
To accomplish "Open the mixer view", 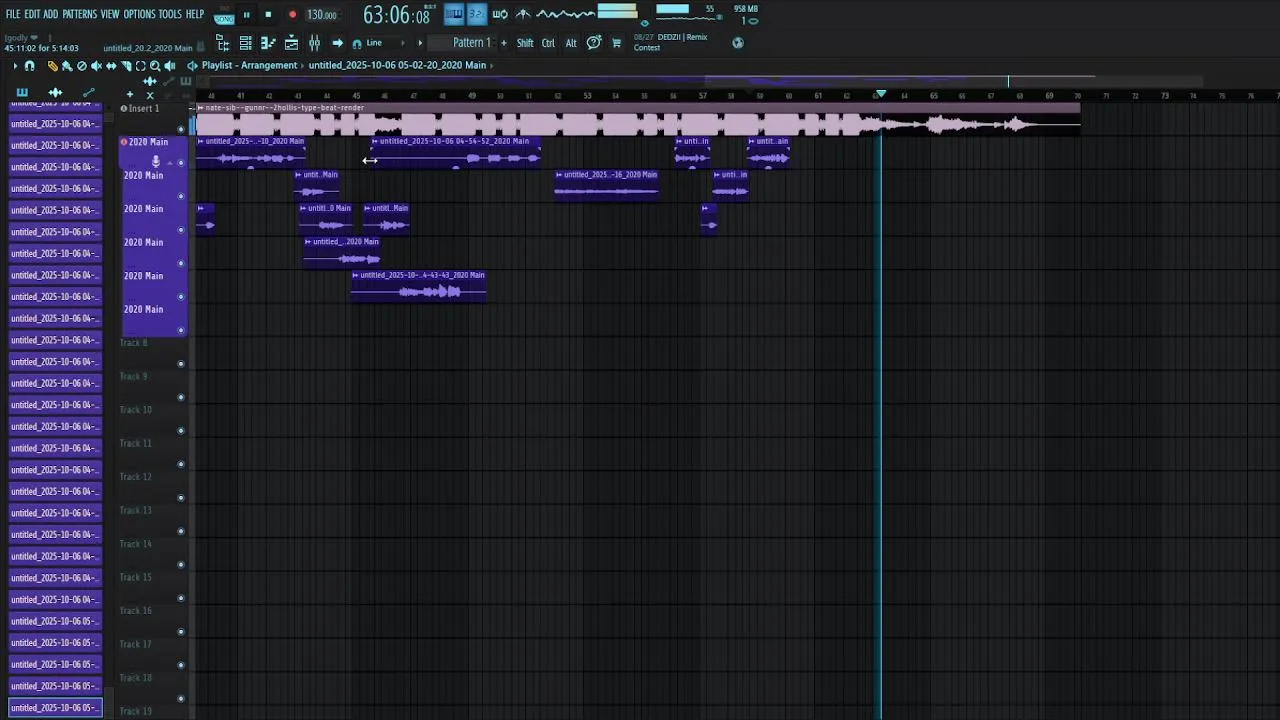I will (314, 43).
